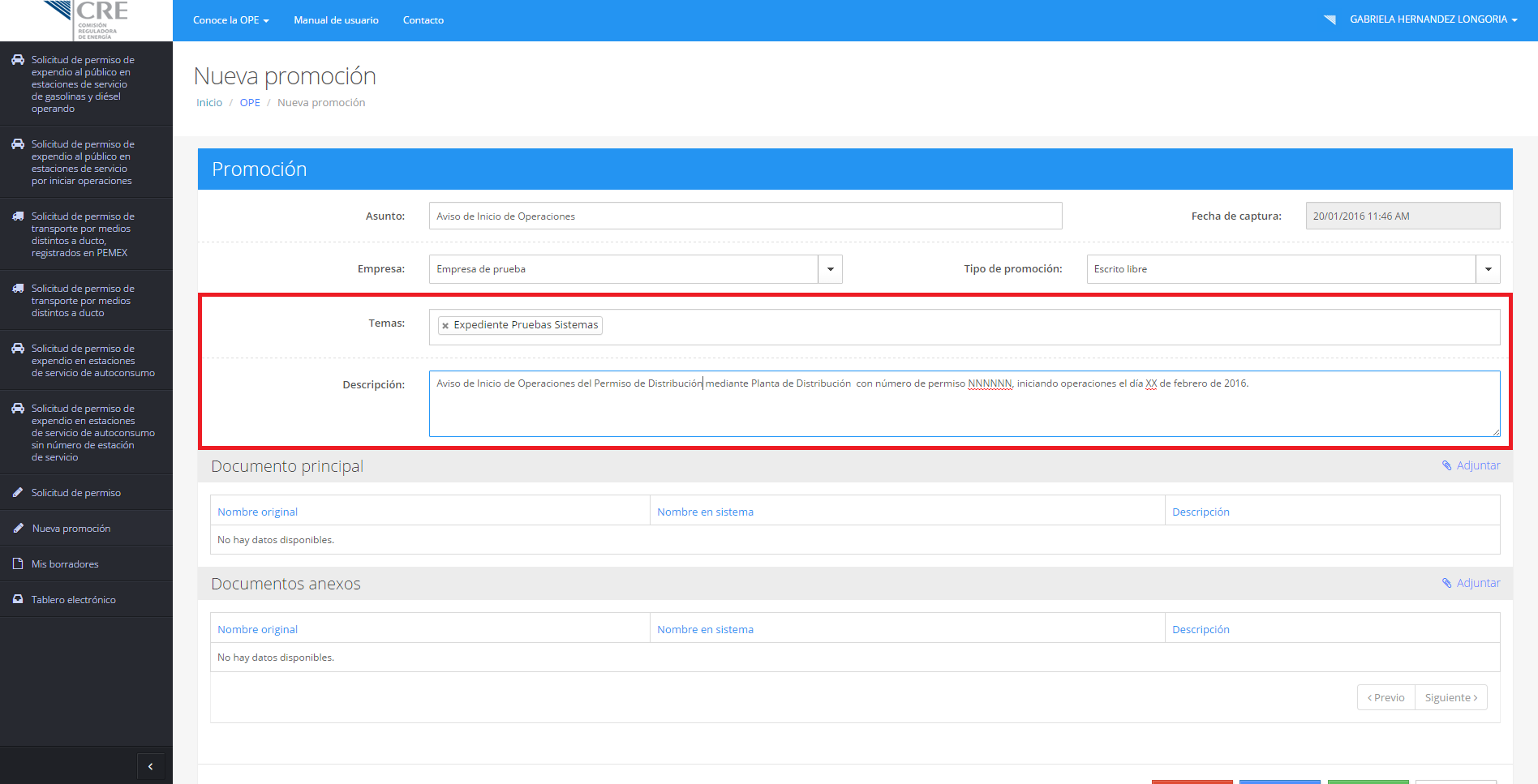
Task: Open Contacto page
Action: (x=423, y=20)
